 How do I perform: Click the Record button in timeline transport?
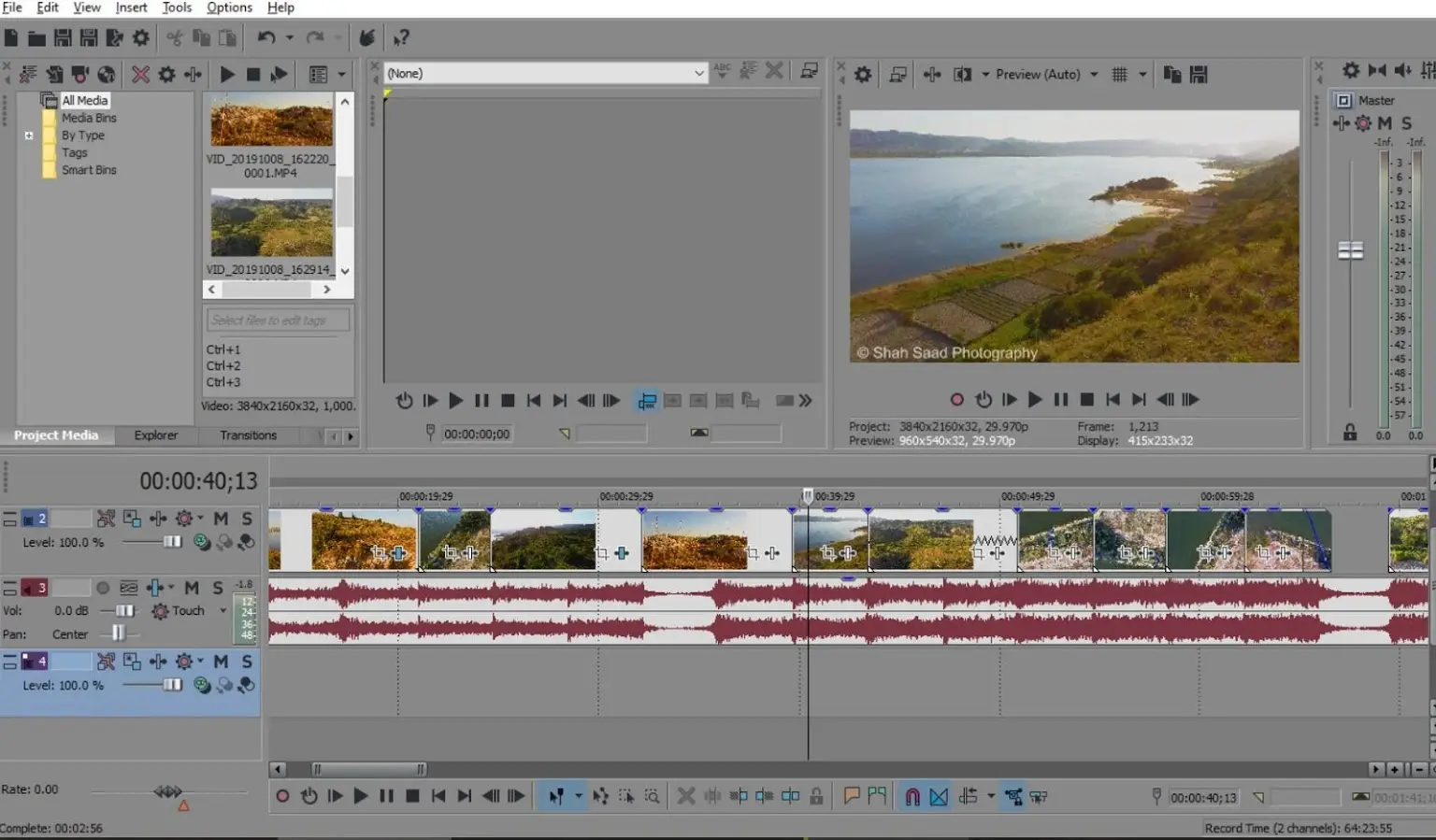[282, 796]
